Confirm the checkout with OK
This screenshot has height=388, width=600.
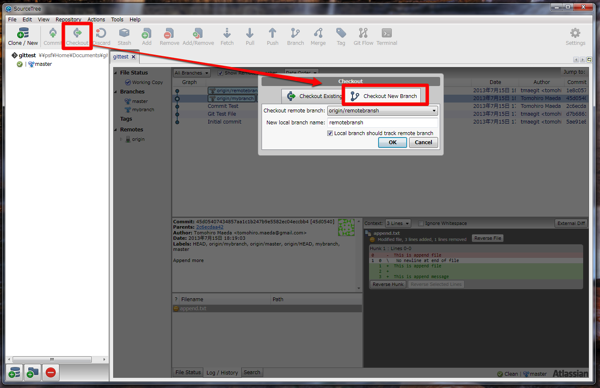tap(392, 142)
